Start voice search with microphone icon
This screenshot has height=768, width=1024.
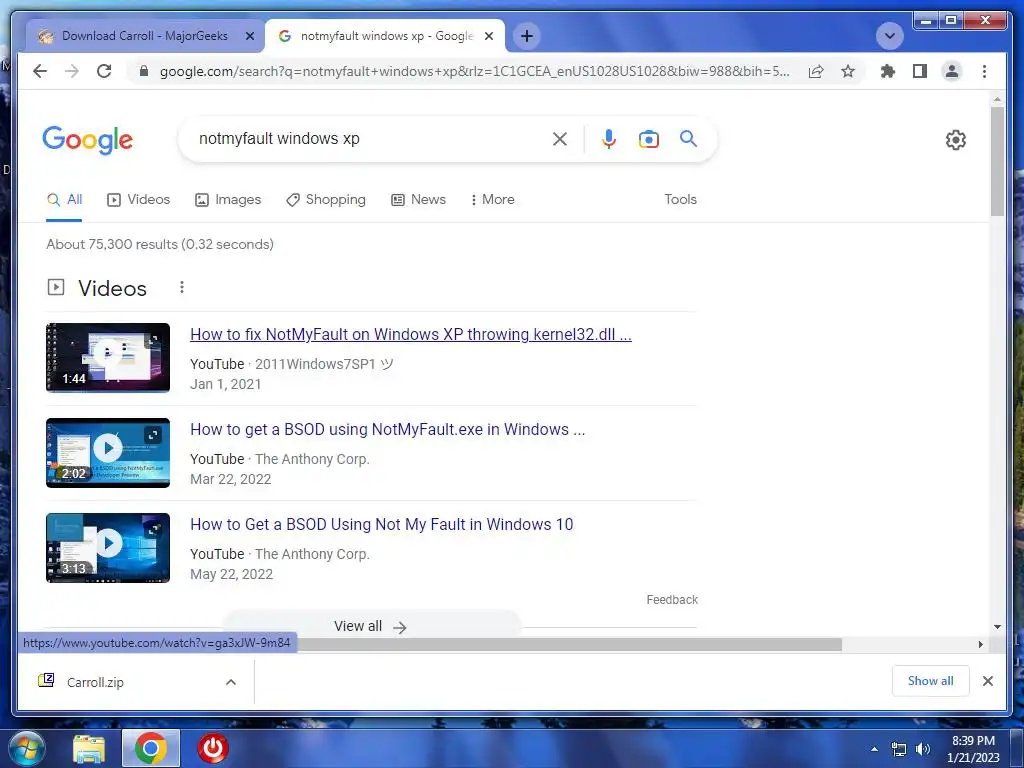tap(609, 139)
